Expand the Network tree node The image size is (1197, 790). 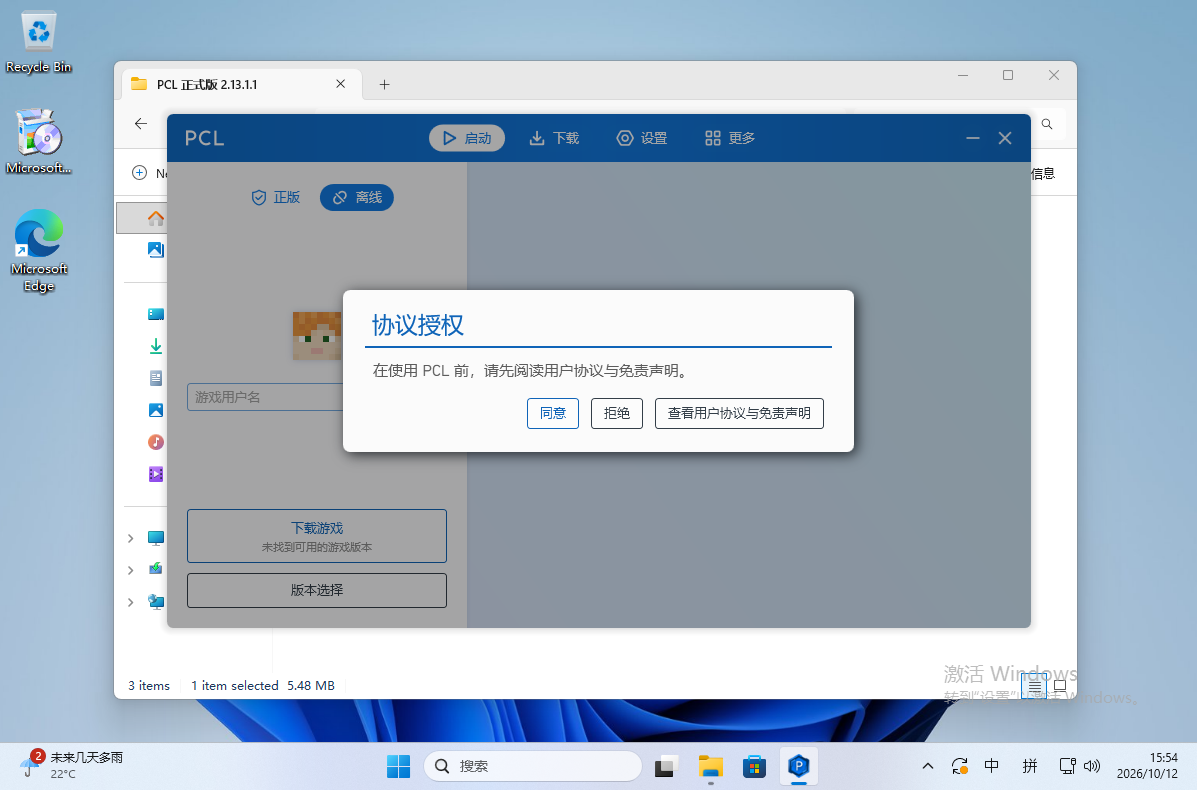click(131, 602)
